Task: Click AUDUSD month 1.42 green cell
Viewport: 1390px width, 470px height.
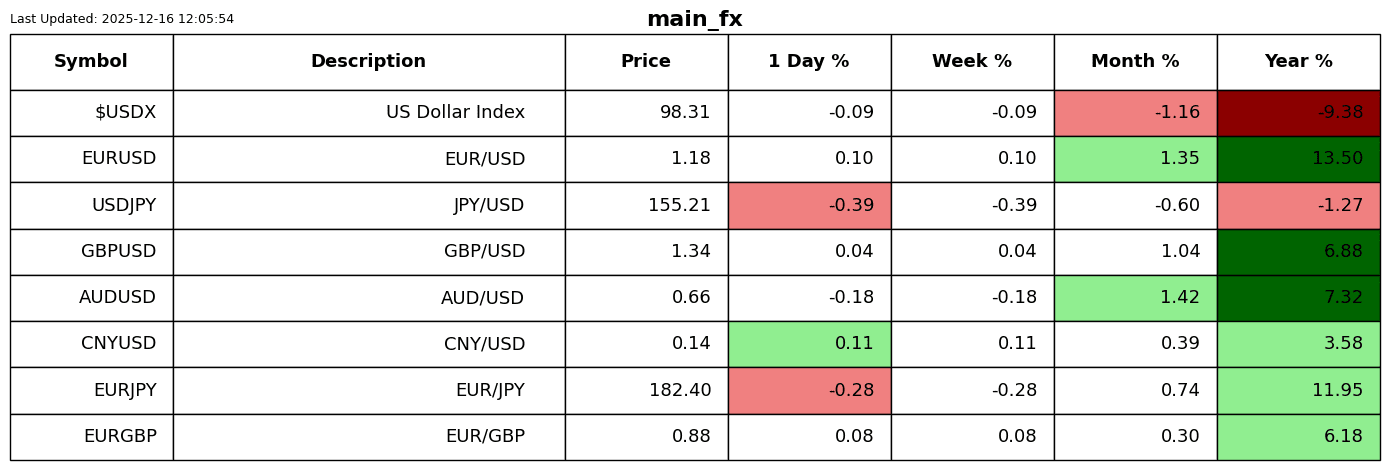Action: pos(1135,298)
